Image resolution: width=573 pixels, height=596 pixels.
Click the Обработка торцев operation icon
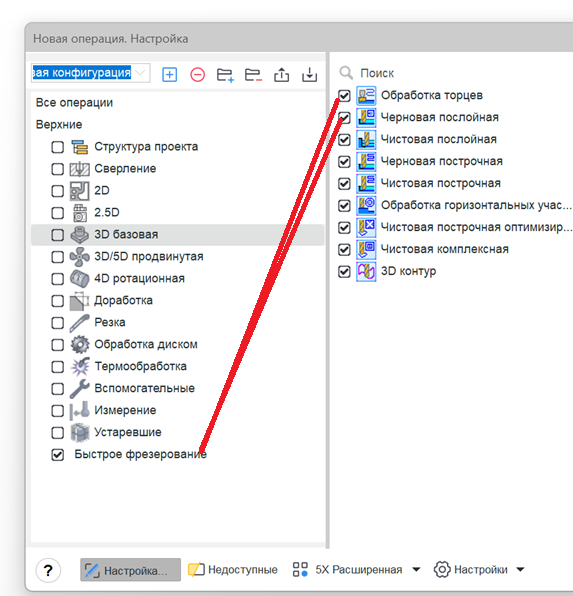pyautogui.click(x=366, y=95)
